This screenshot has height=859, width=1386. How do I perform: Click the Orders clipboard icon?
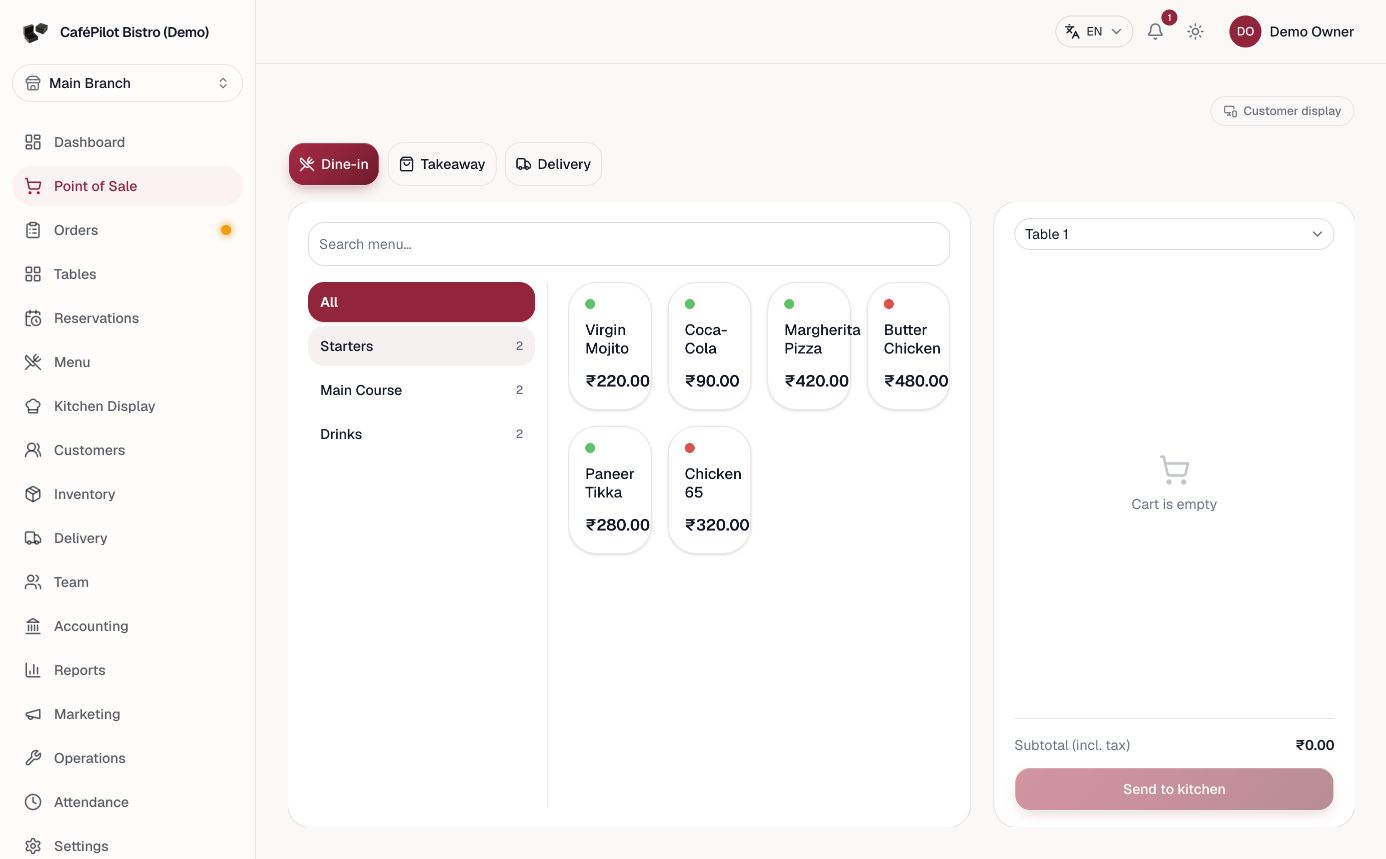tap(33, 230)
